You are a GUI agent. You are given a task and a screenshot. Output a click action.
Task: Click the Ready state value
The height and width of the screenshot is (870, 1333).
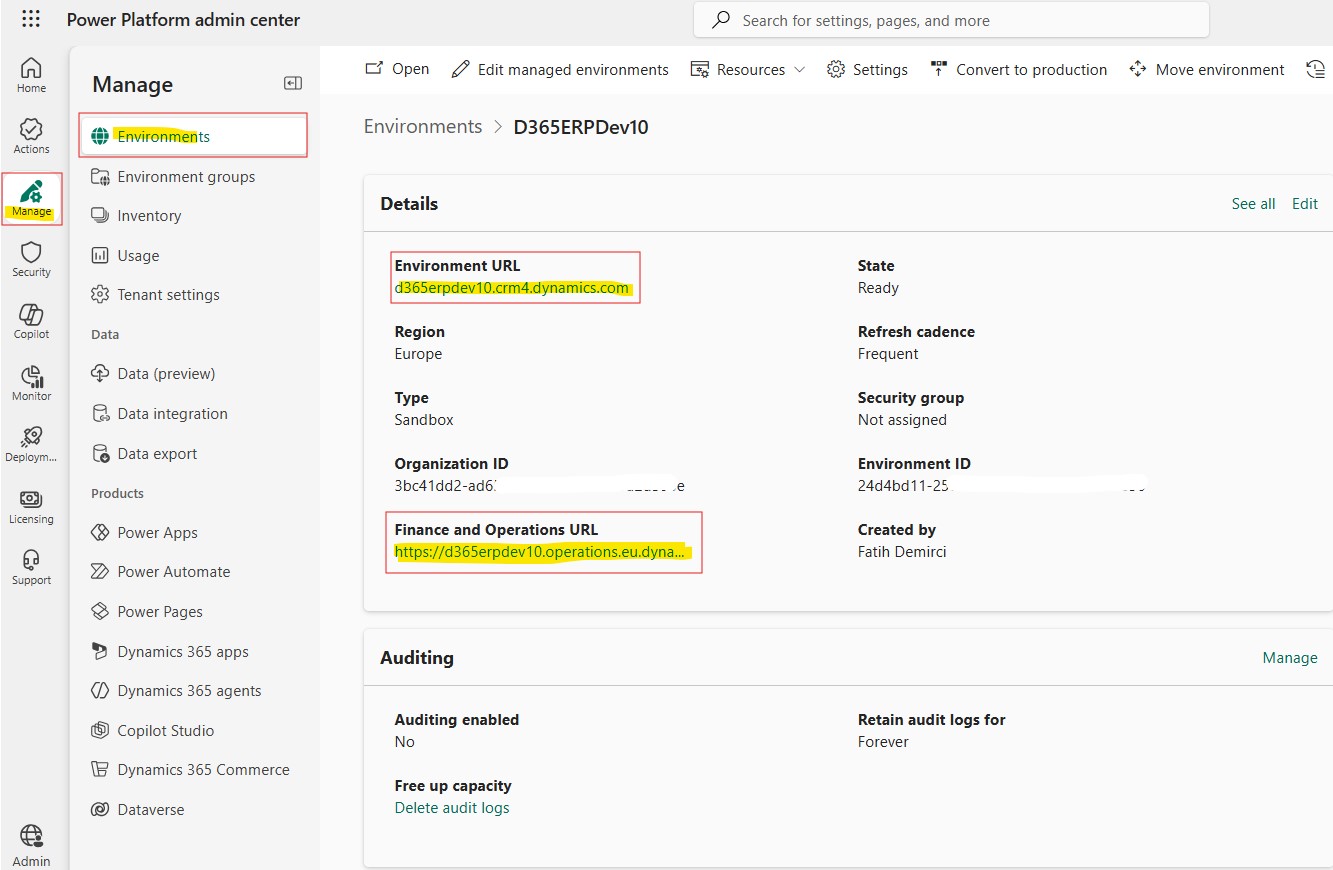pos(878,288)
